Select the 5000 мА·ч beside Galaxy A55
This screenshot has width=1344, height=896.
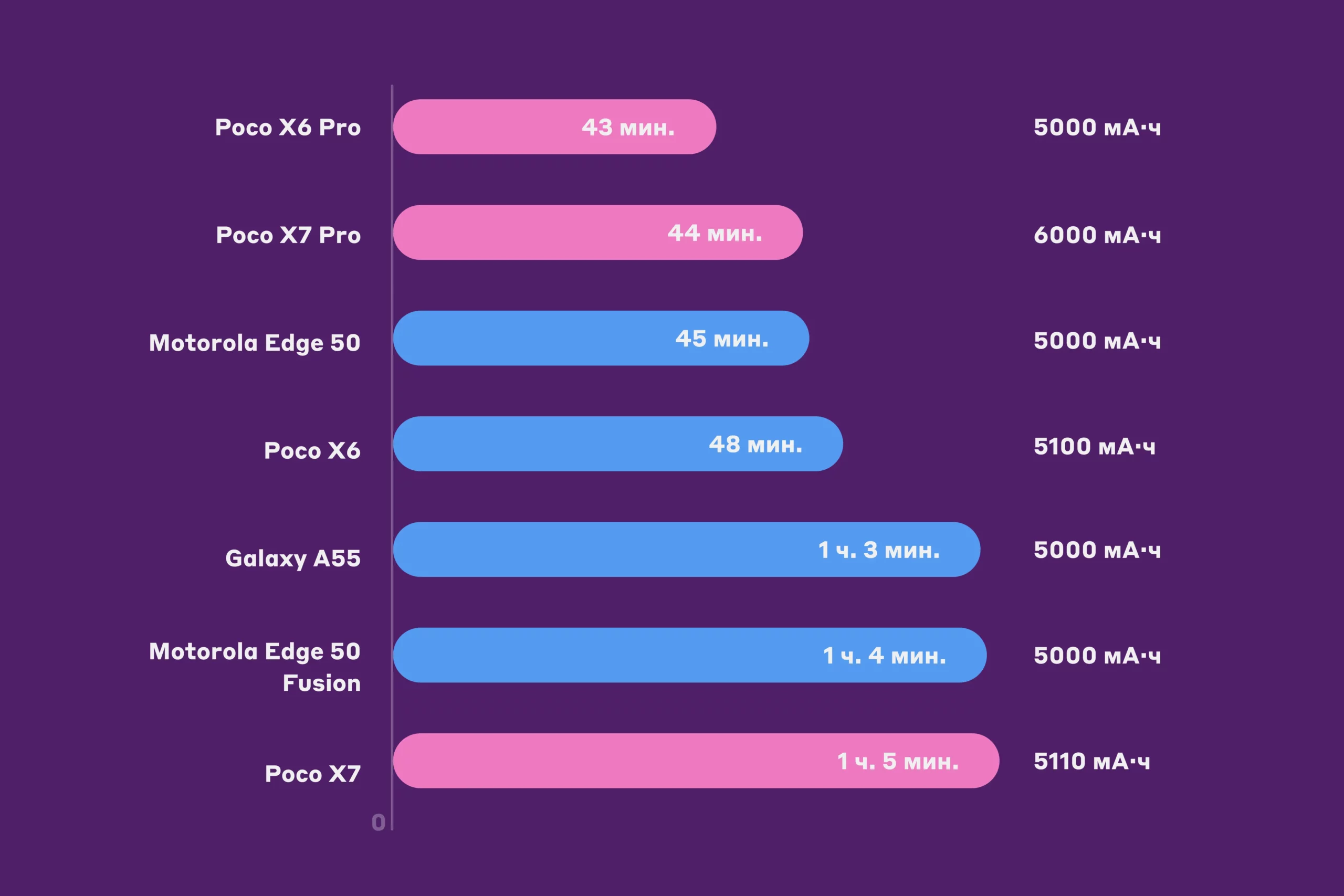click(x=1097, y=550)
